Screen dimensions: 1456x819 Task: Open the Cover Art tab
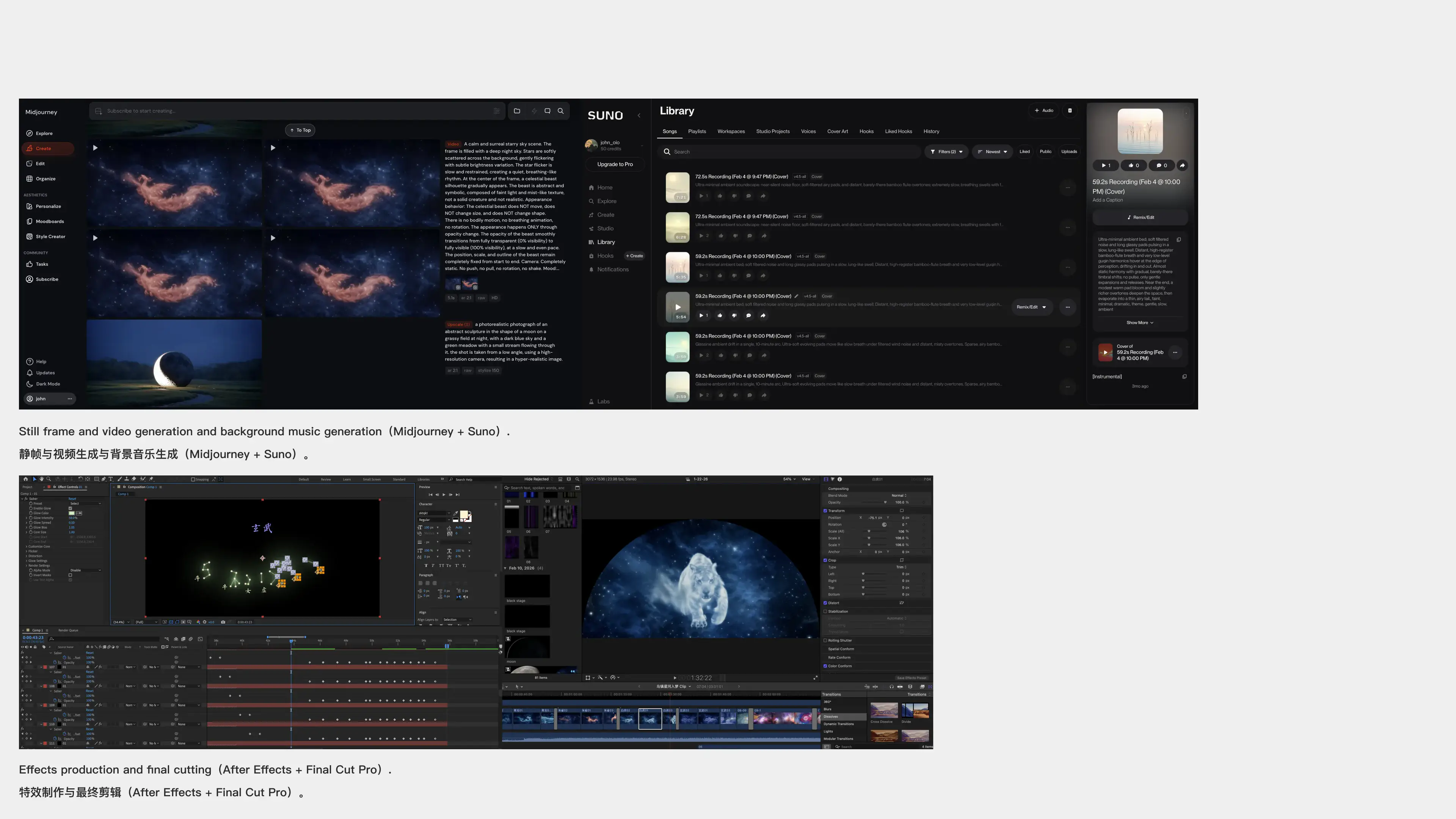[x=837, y=132]
